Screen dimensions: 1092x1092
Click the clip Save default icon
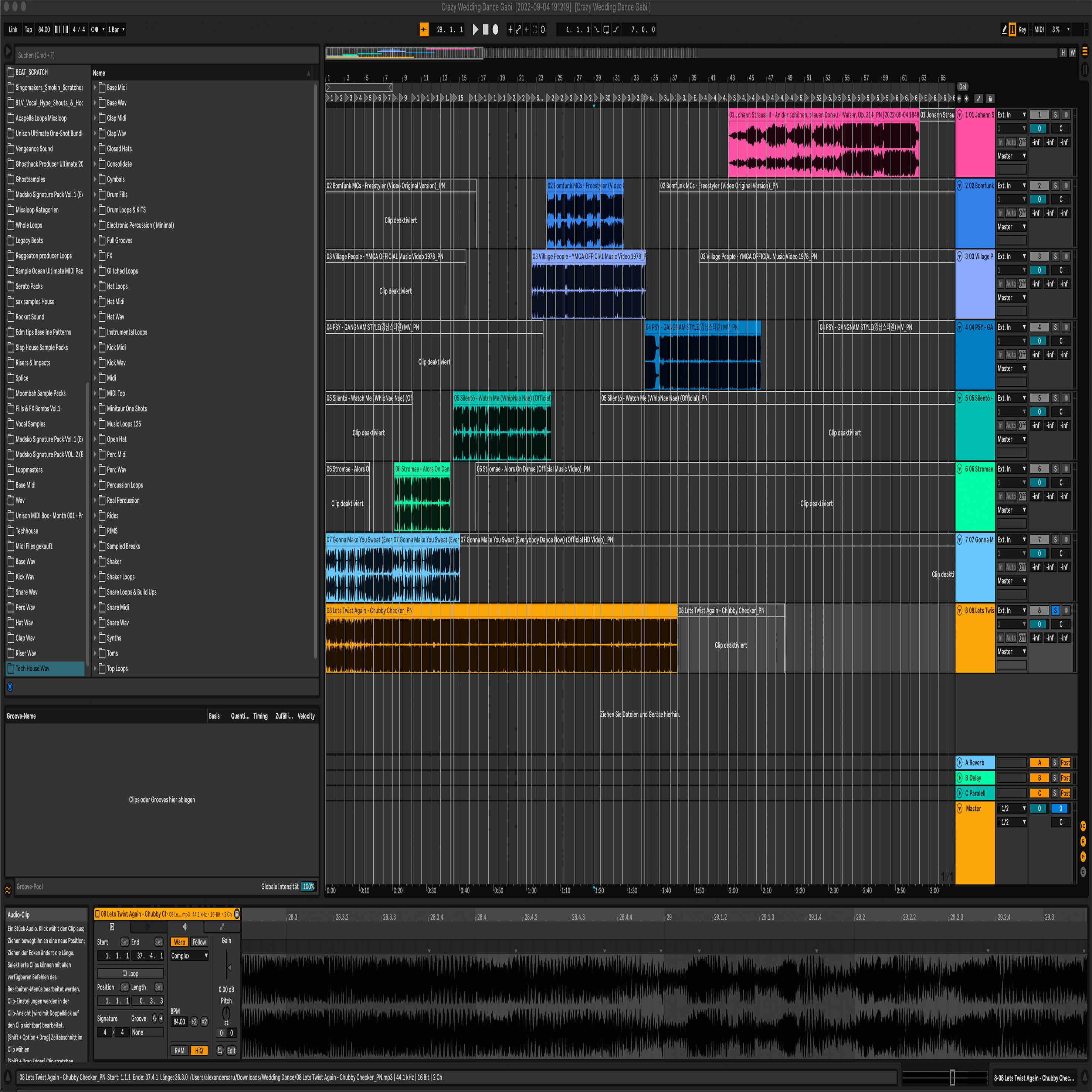tap(237, 913)
